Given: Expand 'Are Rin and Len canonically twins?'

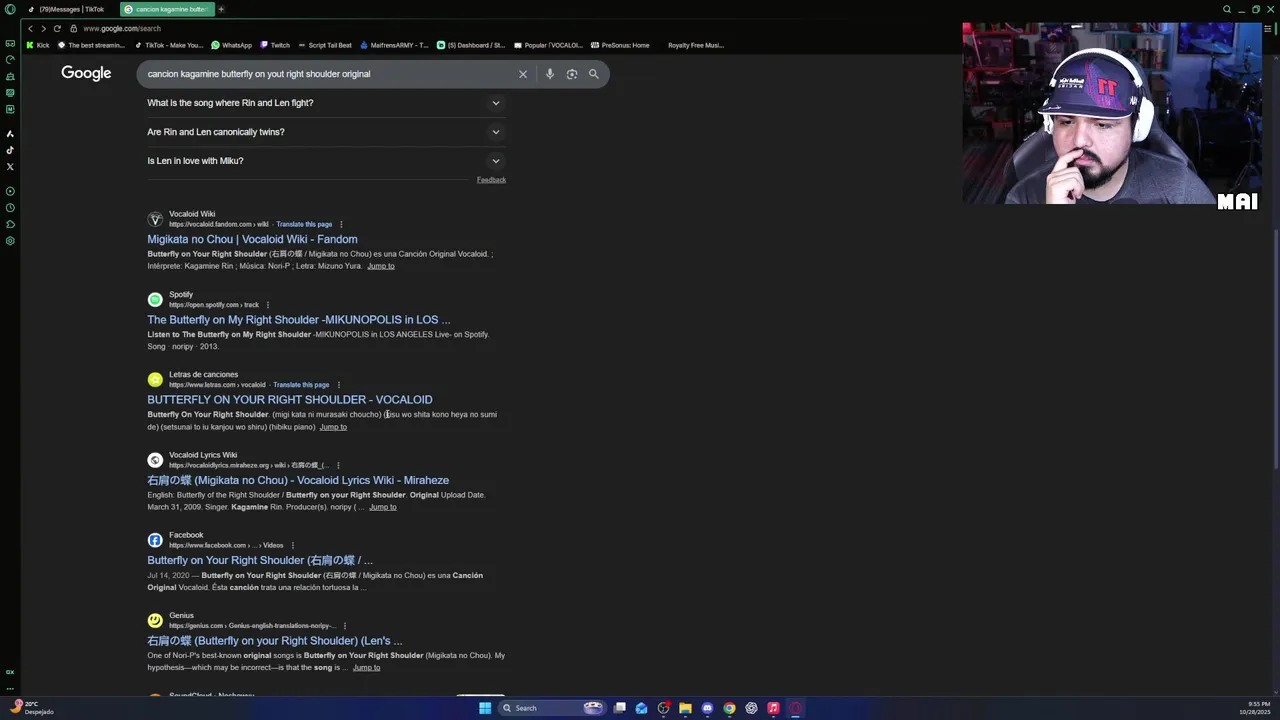Looking at the screenshot, I should click(x=326, y=132).
